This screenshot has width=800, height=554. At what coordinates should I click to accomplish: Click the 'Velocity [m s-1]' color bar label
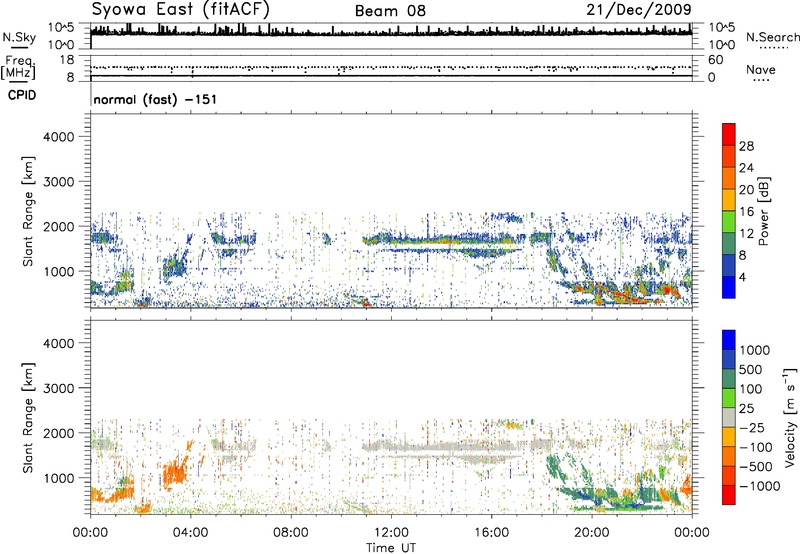790,417
